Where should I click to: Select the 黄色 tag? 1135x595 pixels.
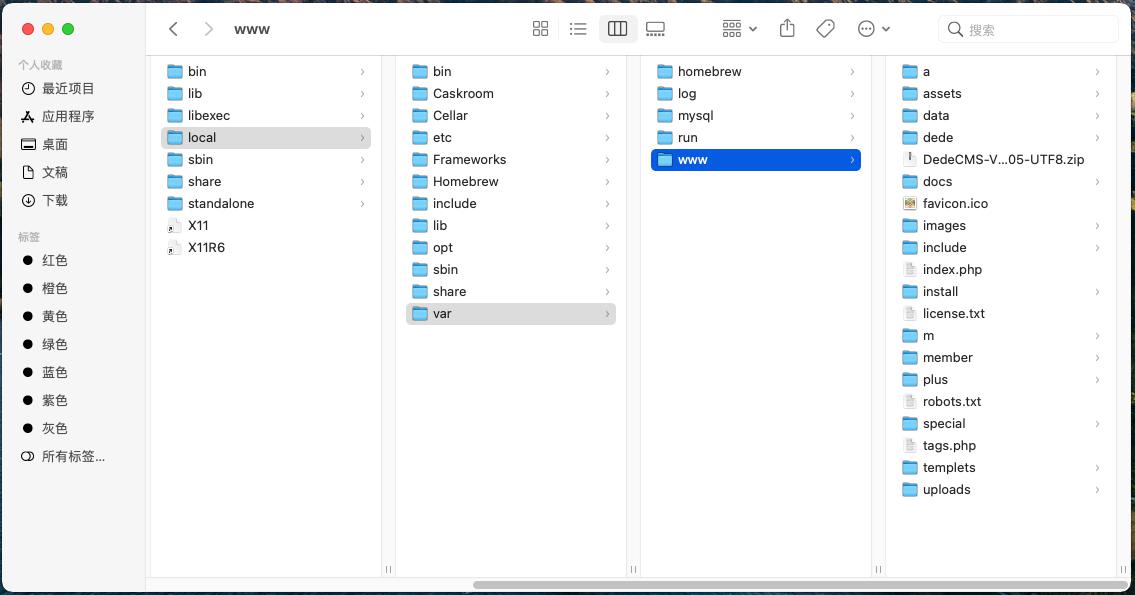(45, 316)
